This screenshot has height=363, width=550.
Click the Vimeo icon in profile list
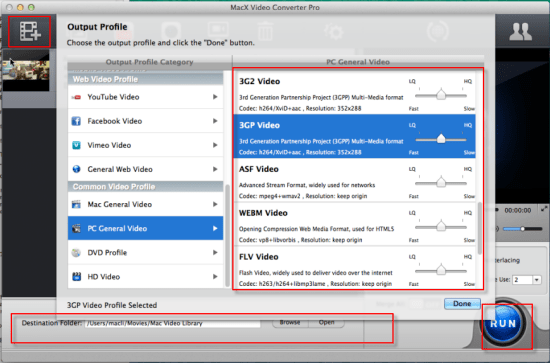pos(76,145)
